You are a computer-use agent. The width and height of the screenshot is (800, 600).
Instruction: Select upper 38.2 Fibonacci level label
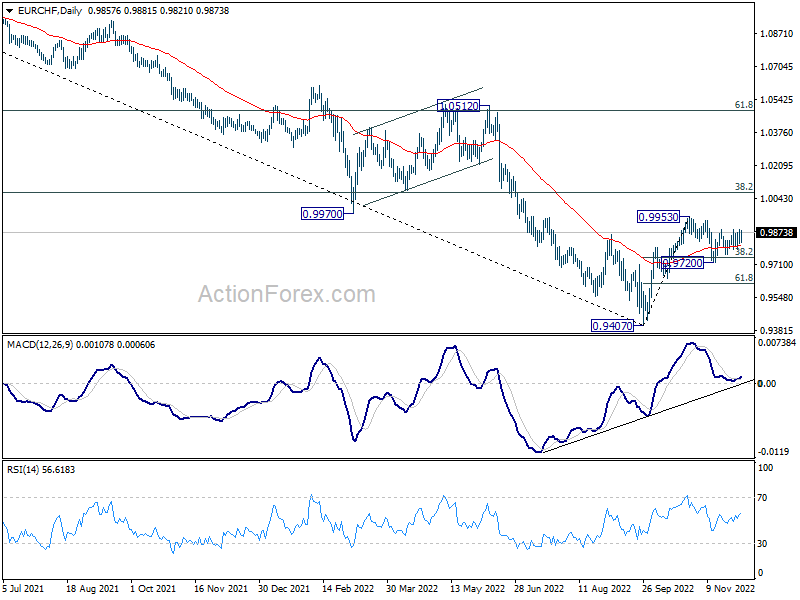743,187
